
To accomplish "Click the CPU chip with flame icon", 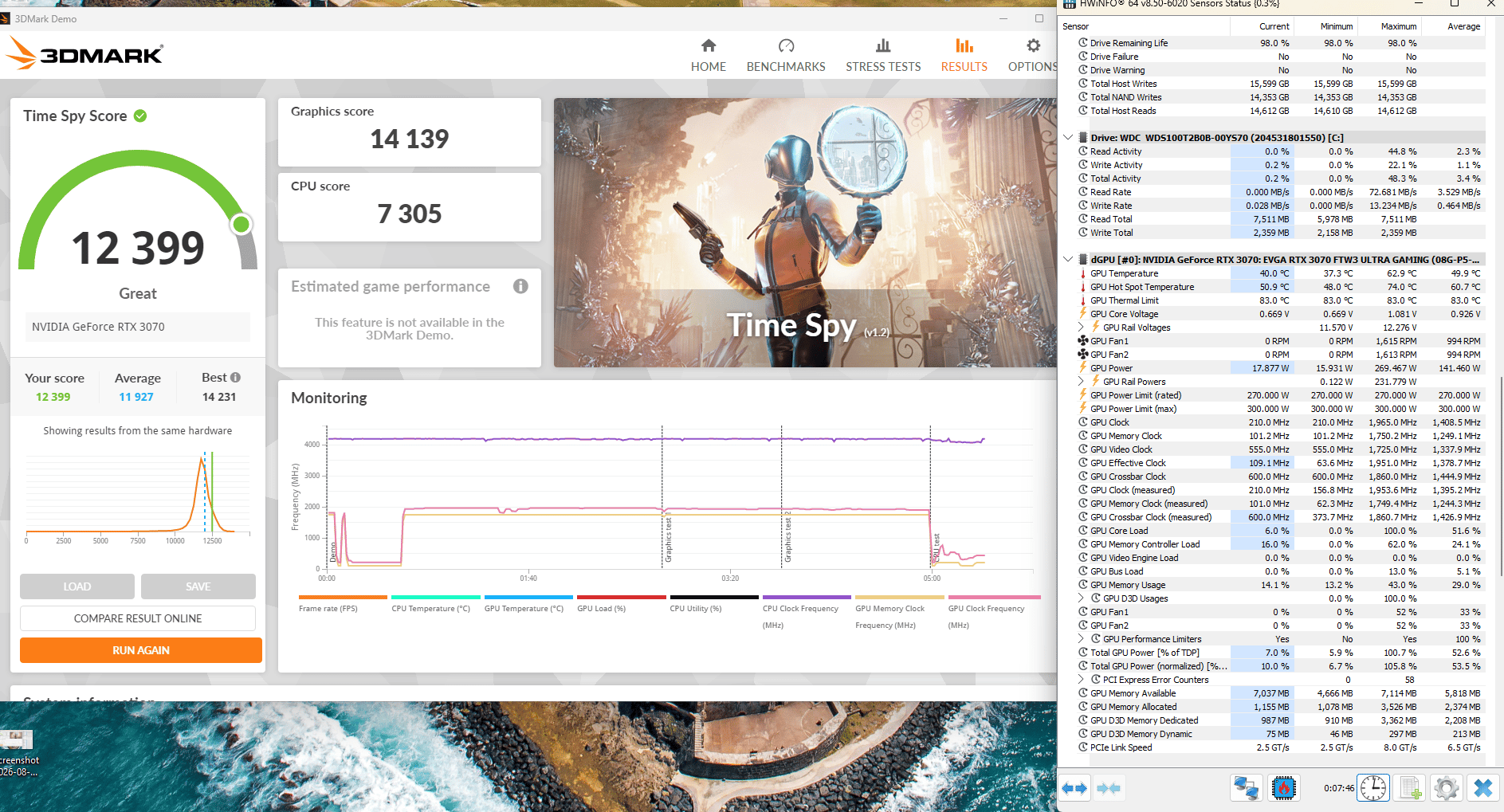I will 1283,788.
